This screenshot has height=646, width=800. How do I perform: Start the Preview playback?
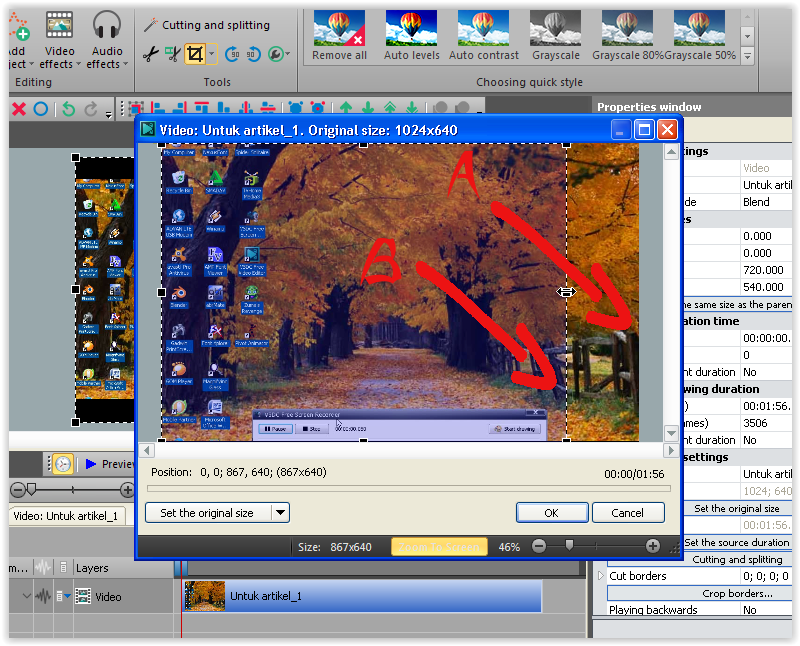click(x=109, y=464)
